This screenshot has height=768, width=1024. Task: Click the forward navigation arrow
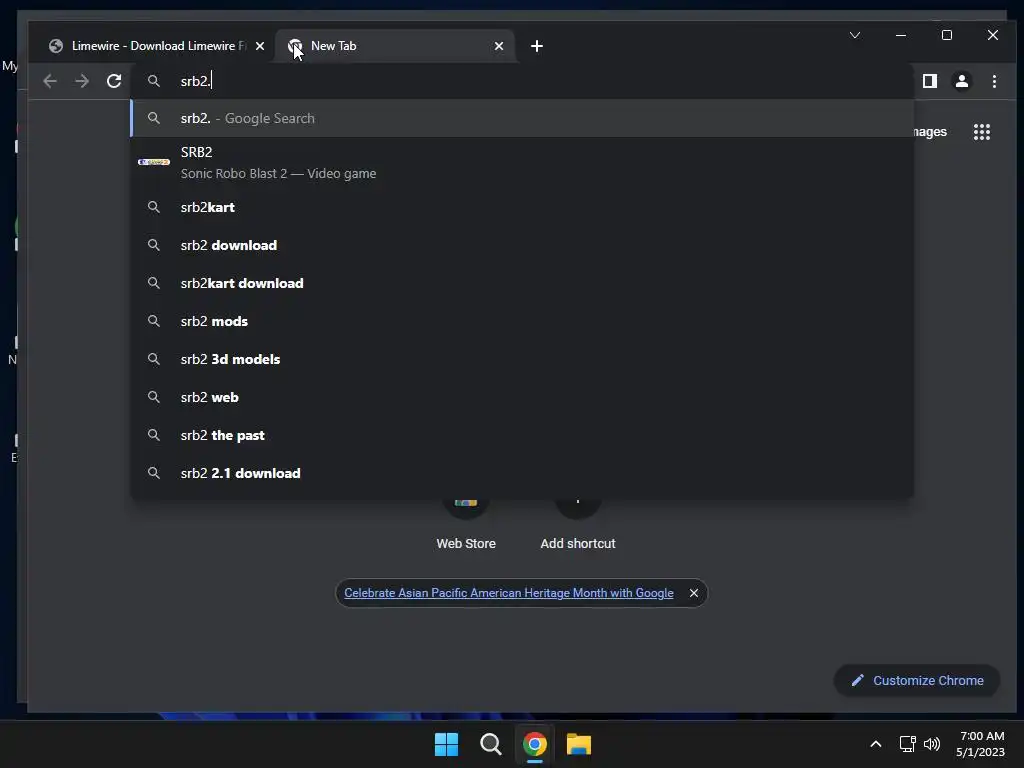82,81
